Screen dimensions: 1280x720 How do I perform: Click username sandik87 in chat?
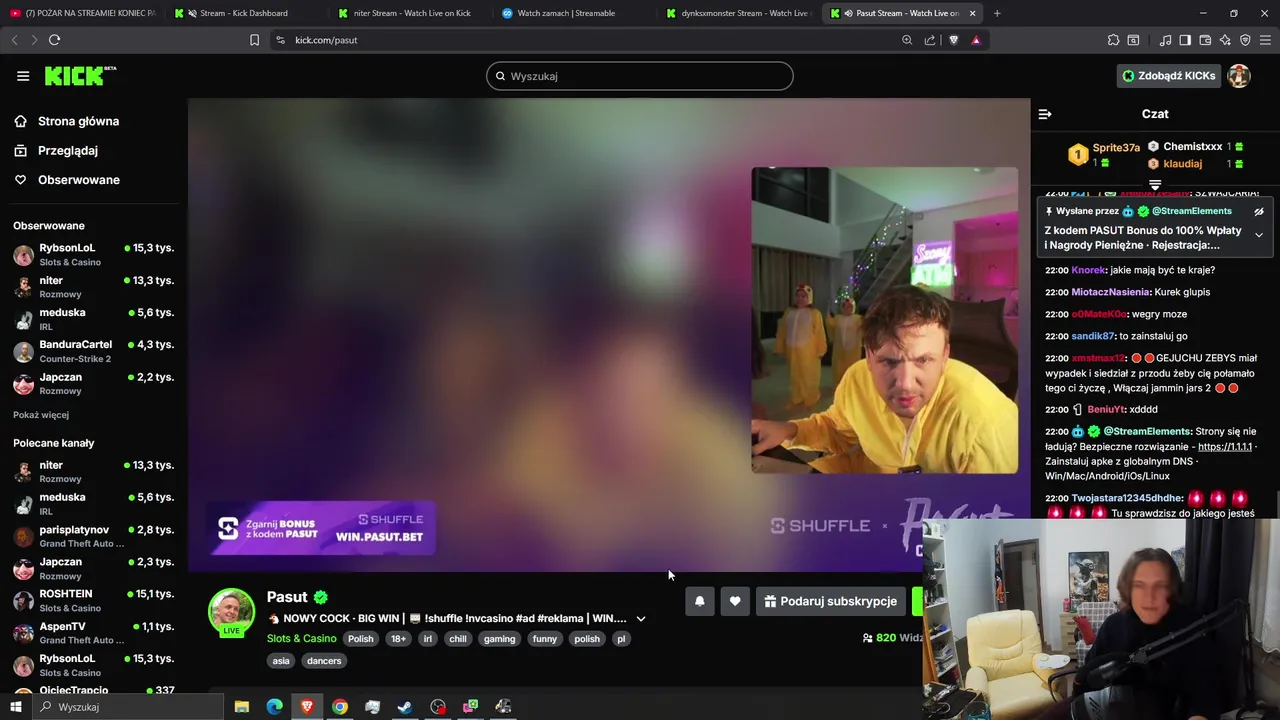coord(1092,336)
